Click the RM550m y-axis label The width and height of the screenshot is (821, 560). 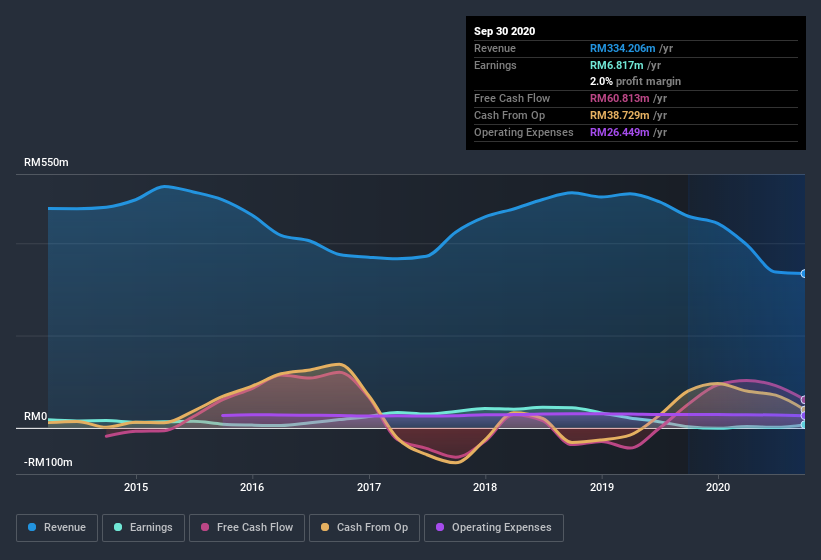pos(46,162)
